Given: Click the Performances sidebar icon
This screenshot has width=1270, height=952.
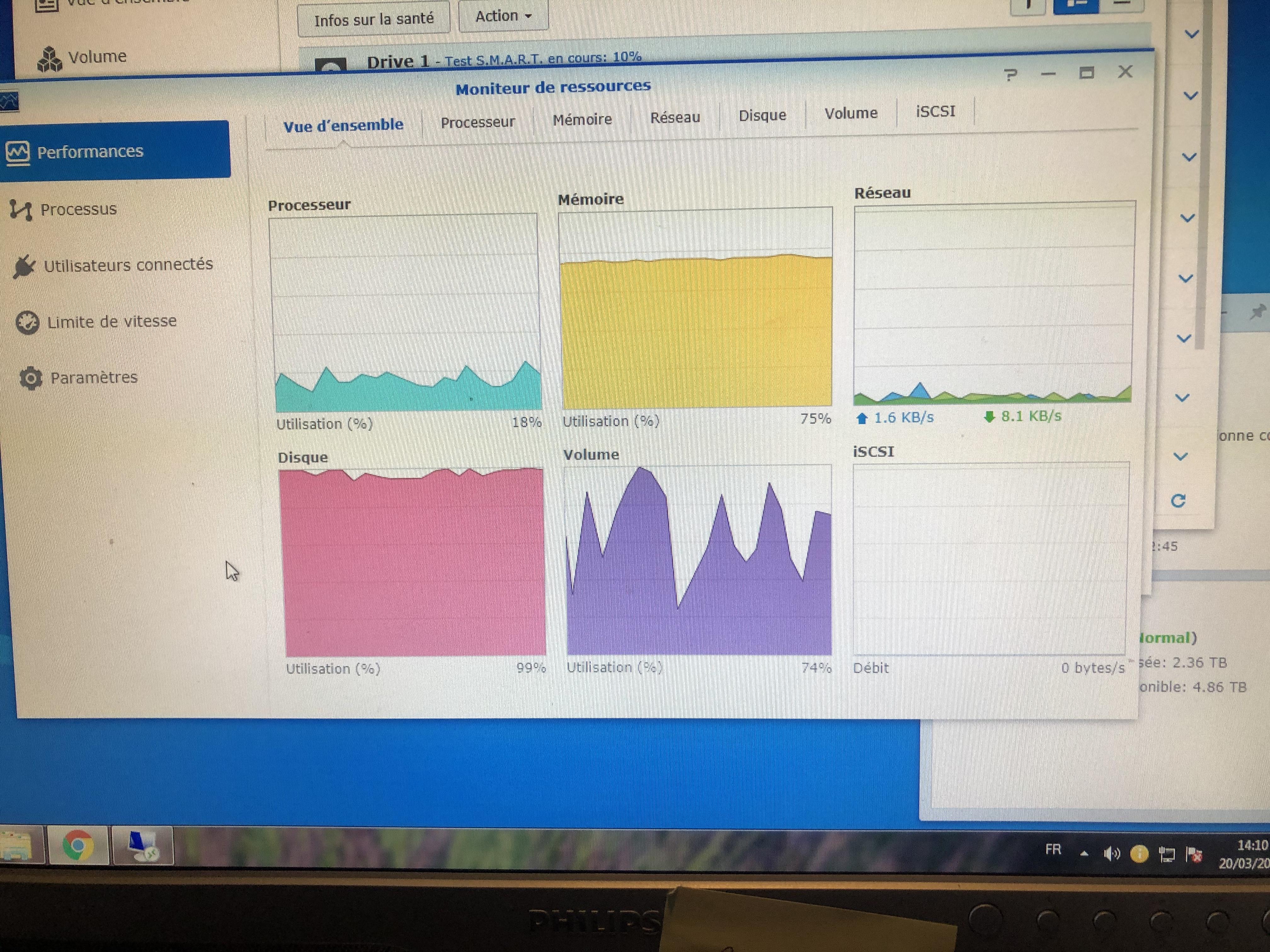Looking at the screenshot, I should (x=17, y=153).
